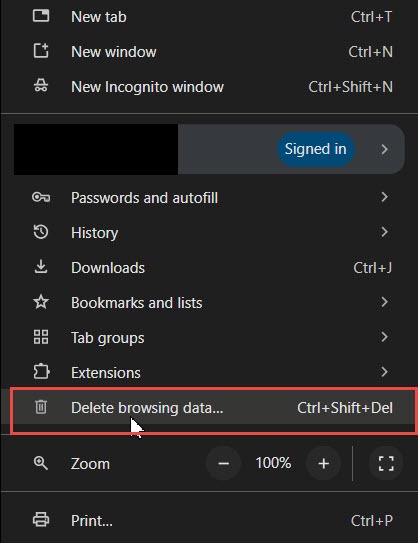This screenshot has width=418, height=543.
Task: Increase zoom with the plus button
Action: click(323, 463)
